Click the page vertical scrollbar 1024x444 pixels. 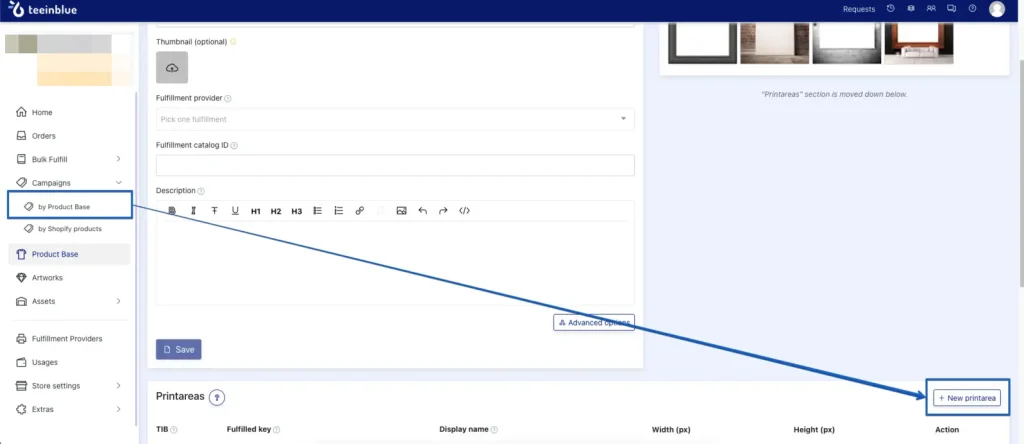[1020, 173]
